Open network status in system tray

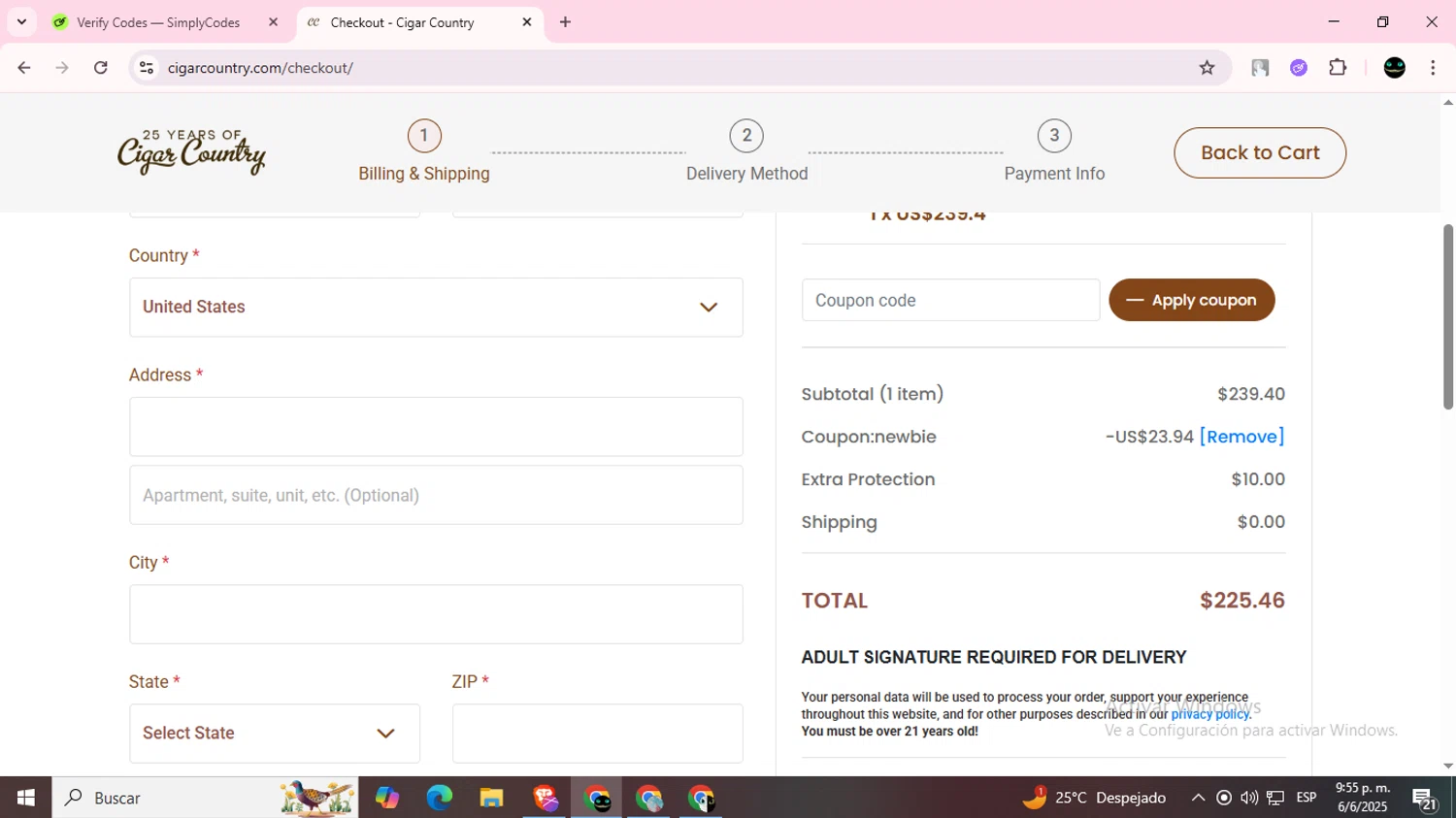tap(1275, 798)
